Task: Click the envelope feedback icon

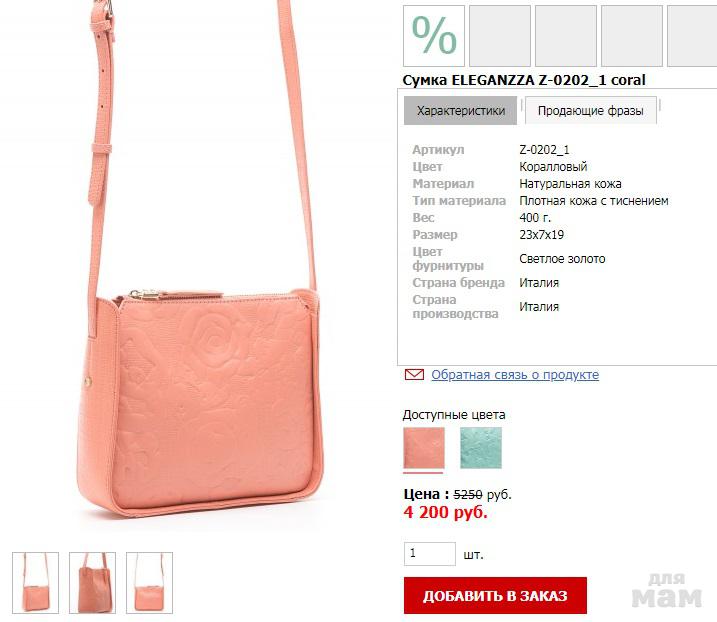Action: pos(414,375)
